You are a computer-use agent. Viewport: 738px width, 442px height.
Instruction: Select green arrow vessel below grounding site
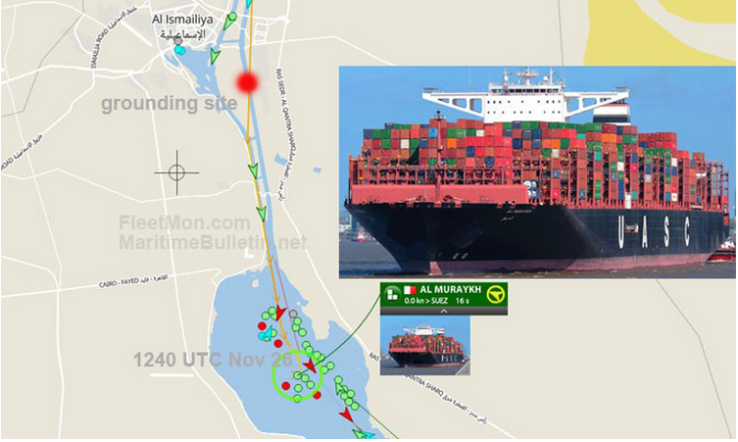[254, 171]
